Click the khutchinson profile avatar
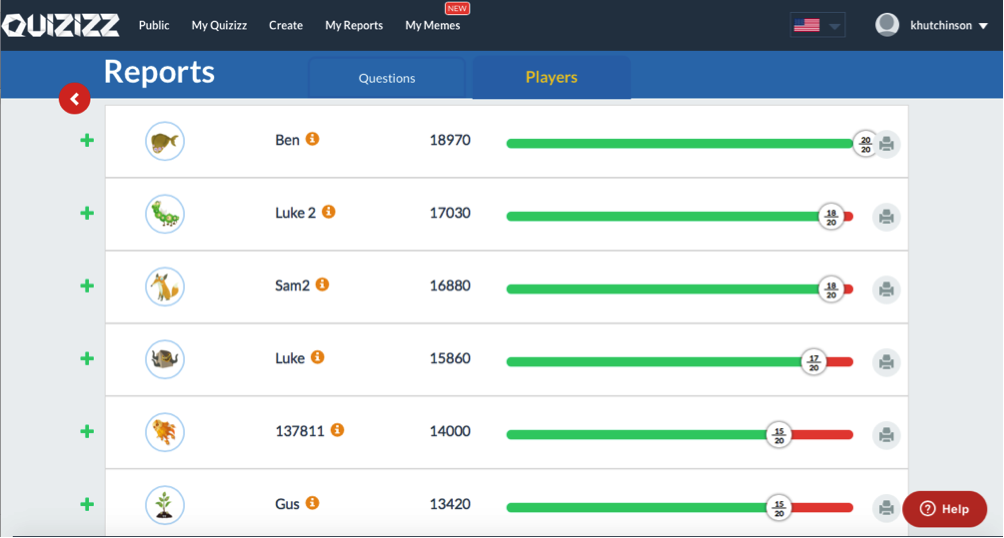The image size is (1004, 538). point(887,25)
